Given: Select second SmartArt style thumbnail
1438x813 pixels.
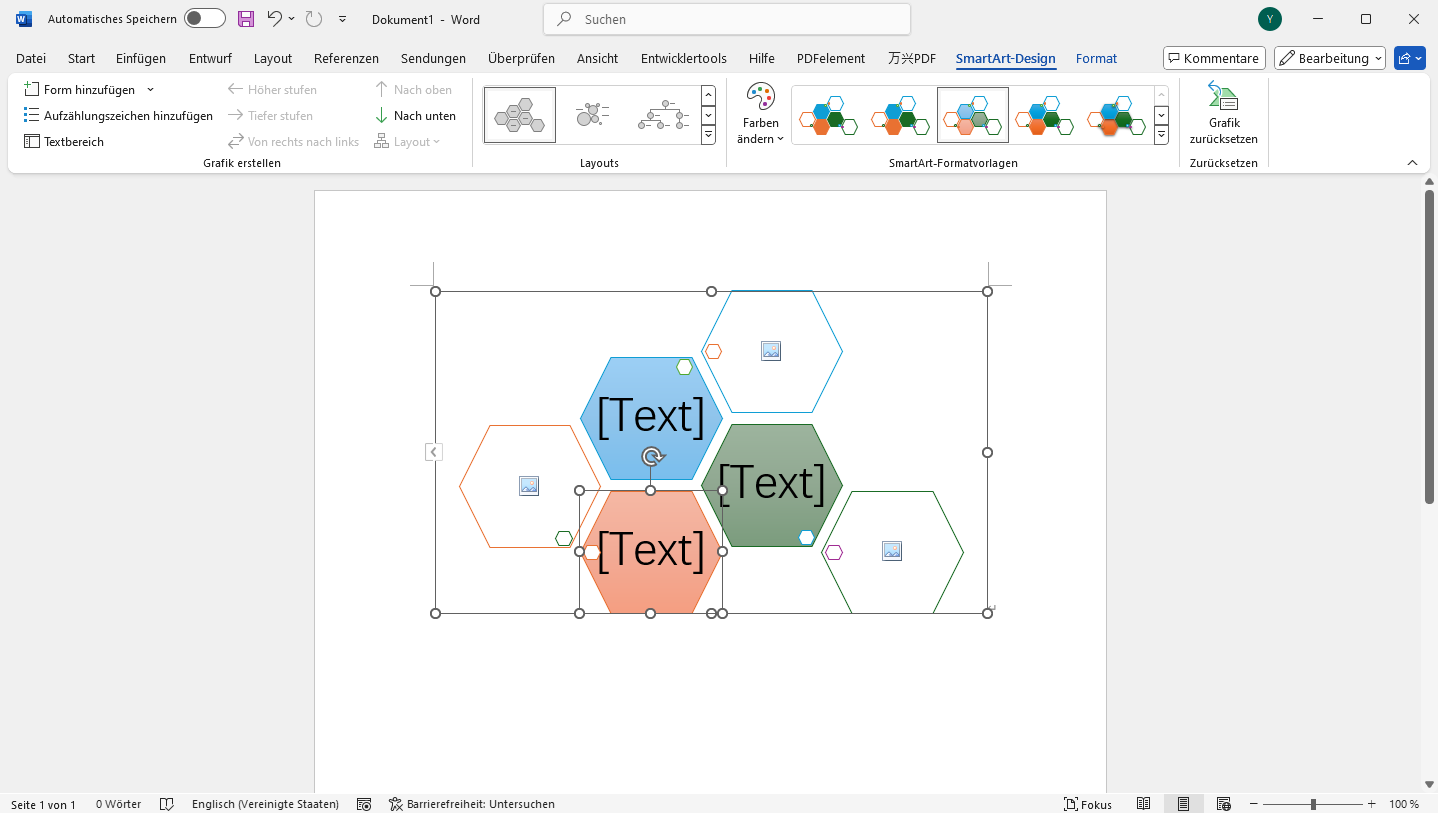Looking at the screenshot, I should 900,115.
